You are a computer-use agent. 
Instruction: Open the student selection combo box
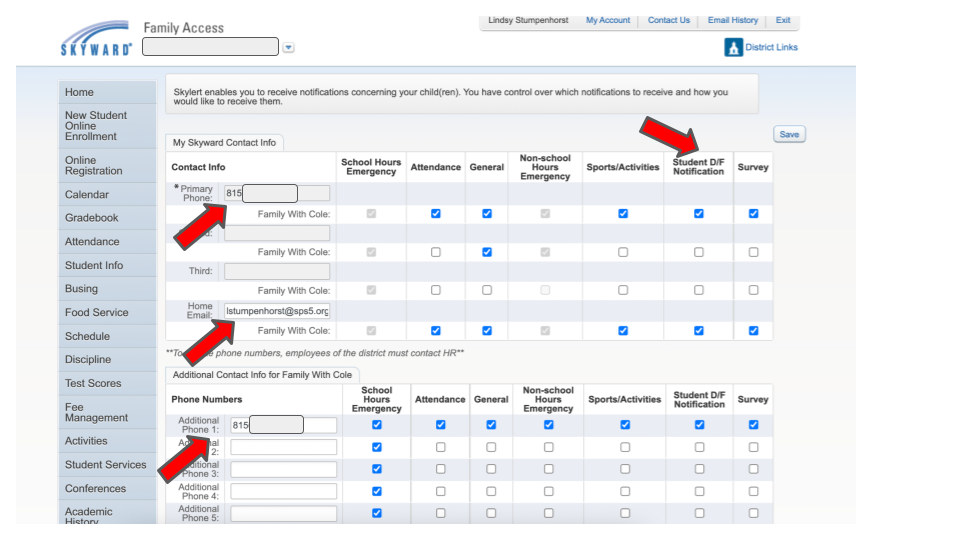pos(210,47)
